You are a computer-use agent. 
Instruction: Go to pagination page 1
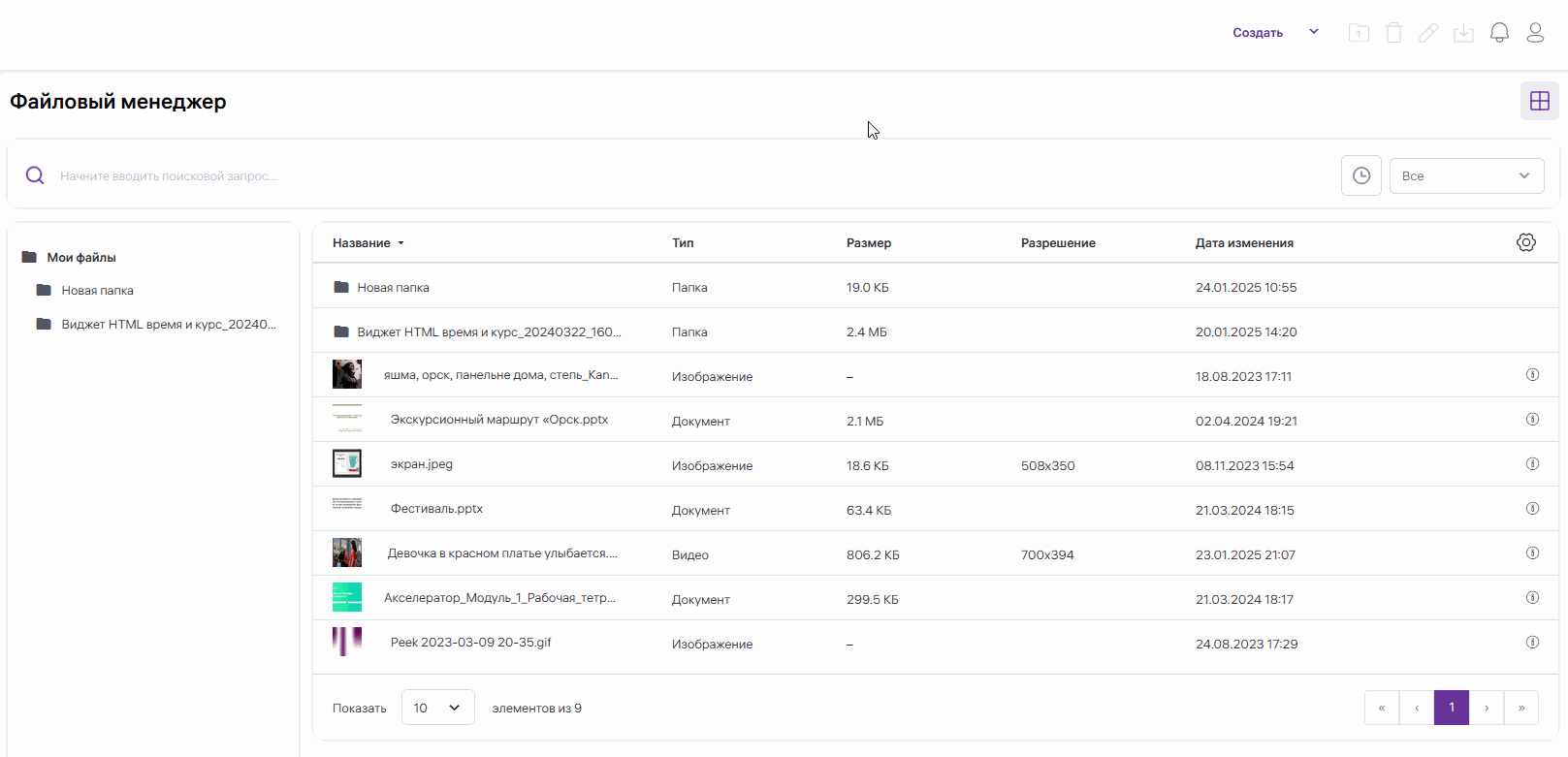(1451, 708)
